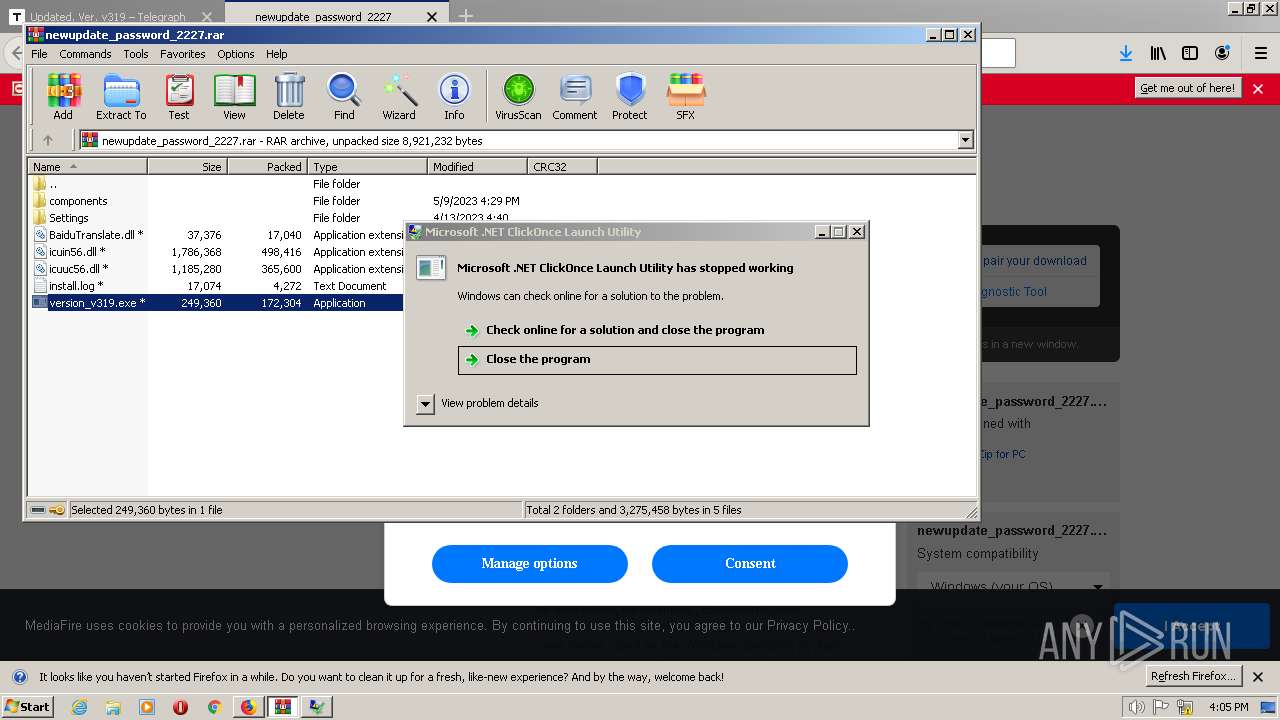The height and width of the screenshot is (720, 1280).
Task: Open the Help menu in WinRAR
Action: [277, 54]
